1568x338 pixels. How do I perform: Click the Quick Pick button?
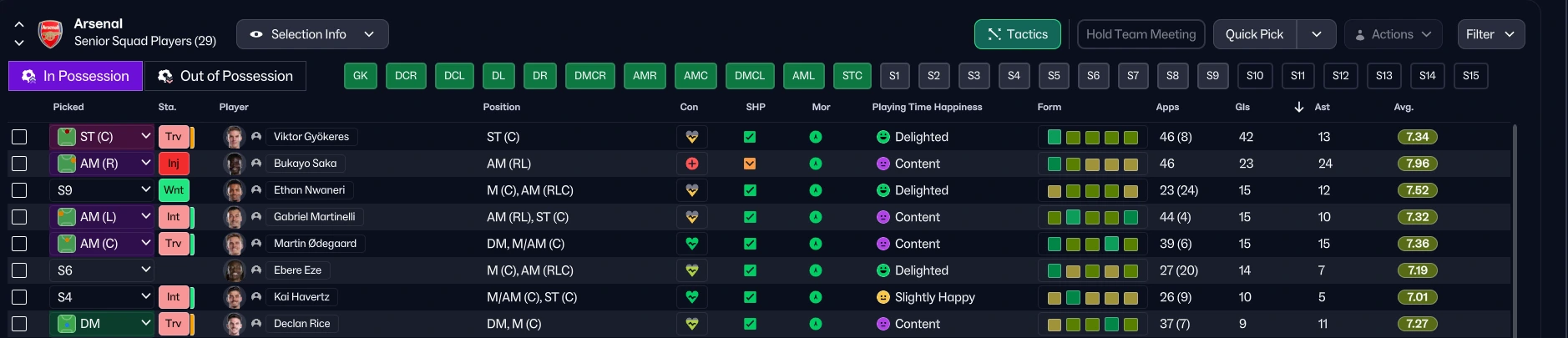(x=1254, y=34)
